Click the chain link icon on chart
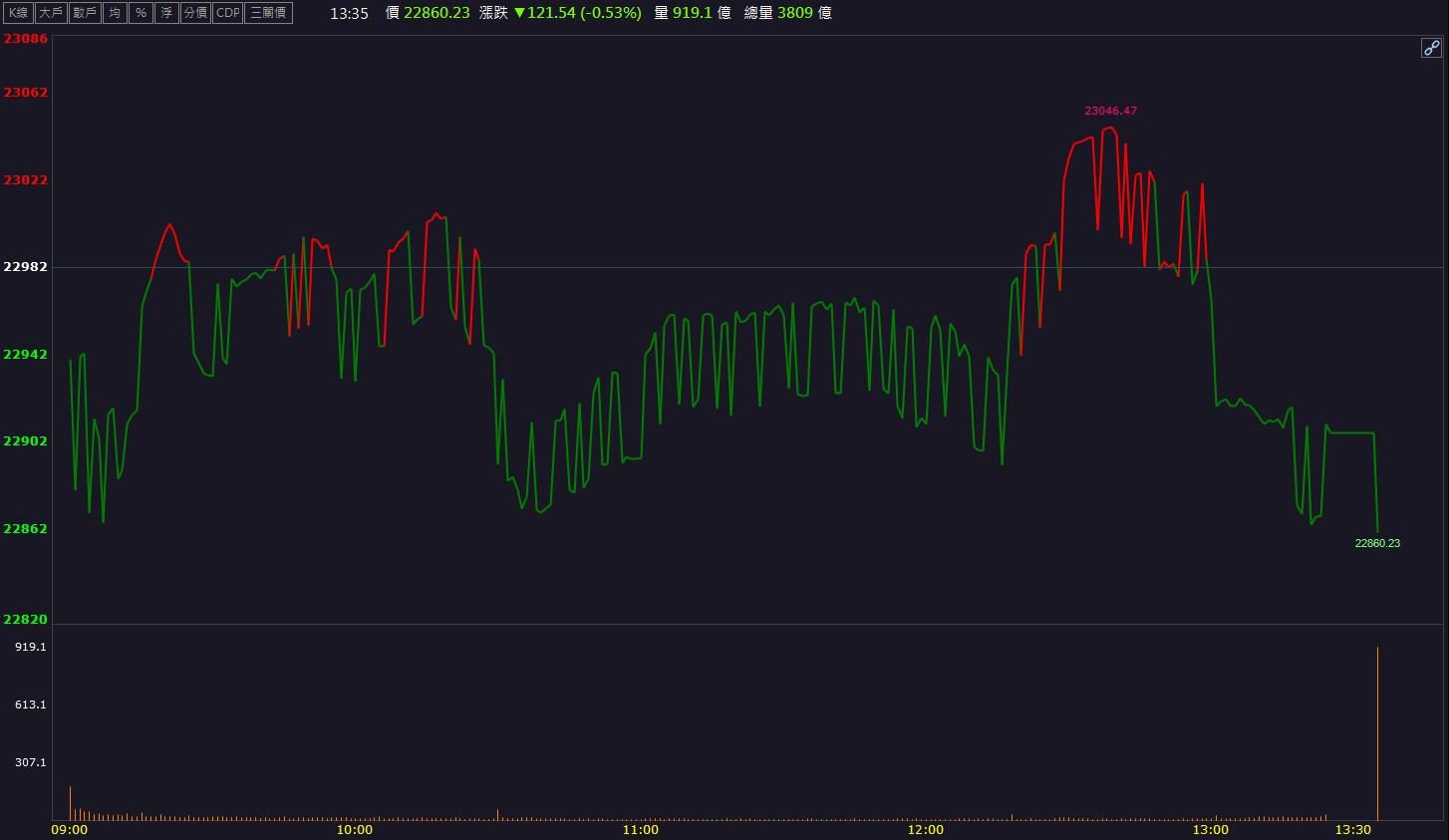Viewport: 1449px width, 840px height. pyautogui.click(x=1431, y=48)
